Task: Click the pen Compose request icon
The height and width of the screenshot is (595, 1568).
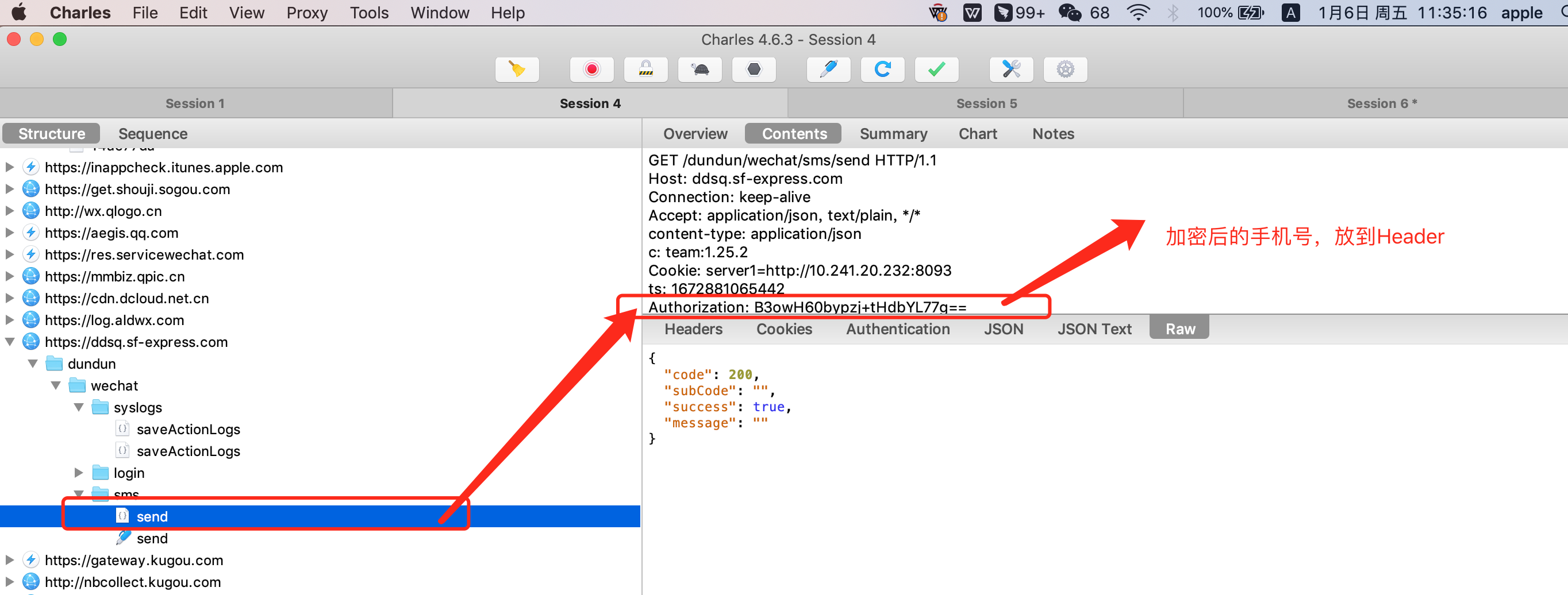Action: [x=828, y=69]
